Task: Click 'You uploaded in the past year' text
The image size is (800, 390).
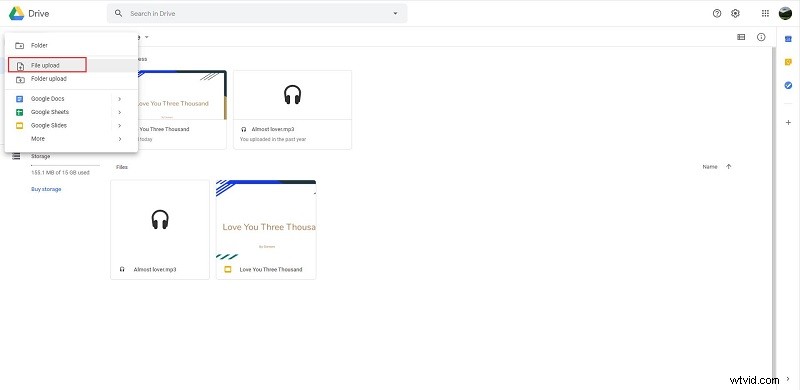Action: click(x=273, y=139)
